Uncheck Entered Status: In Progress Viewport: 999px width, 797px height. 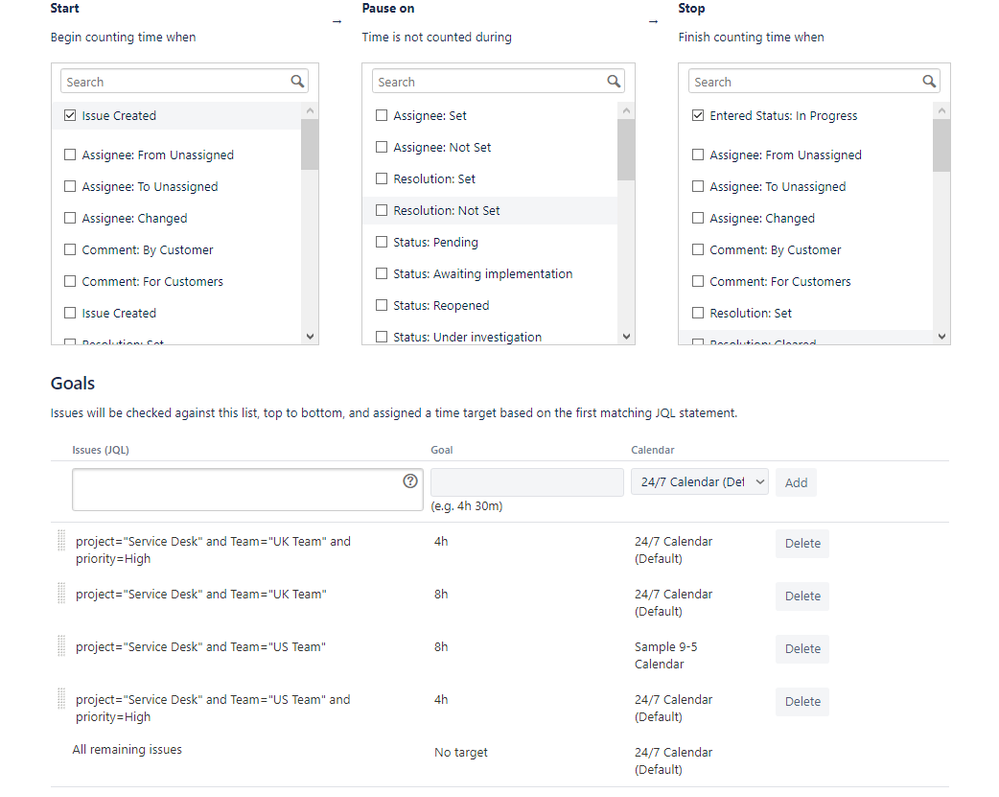698,116
